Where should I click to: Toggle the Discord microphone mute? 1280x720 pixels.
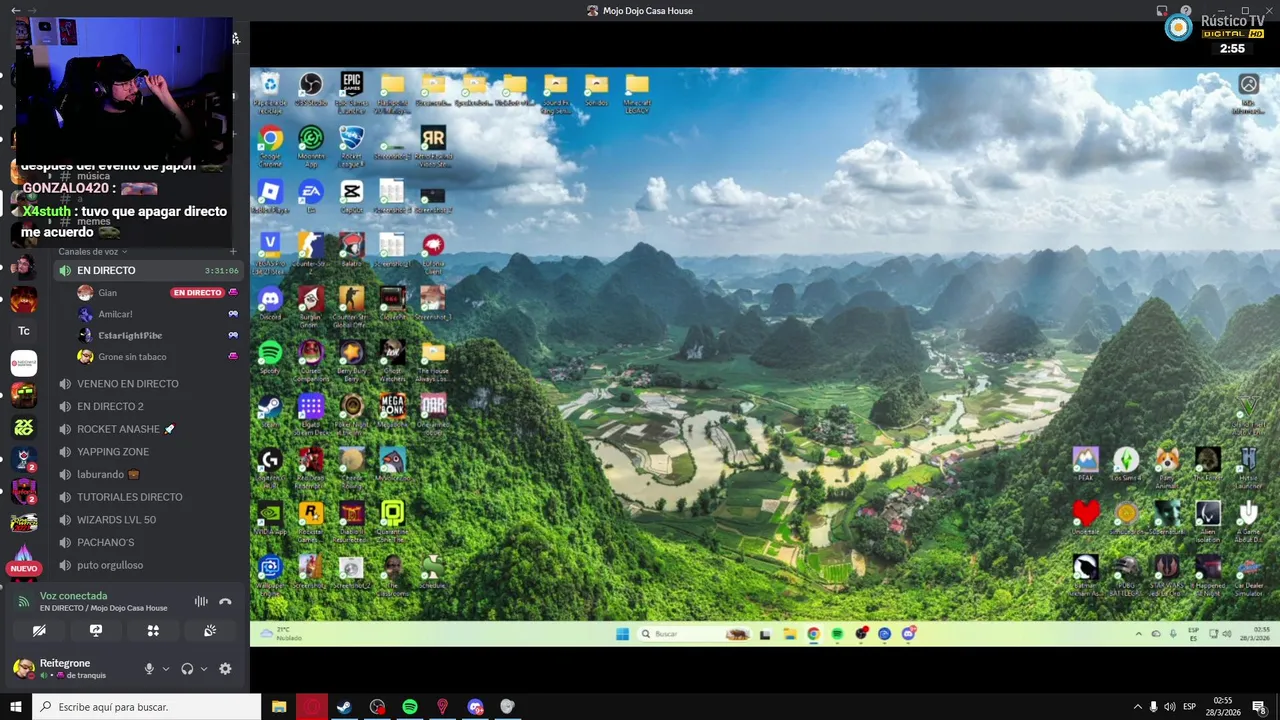149,669
